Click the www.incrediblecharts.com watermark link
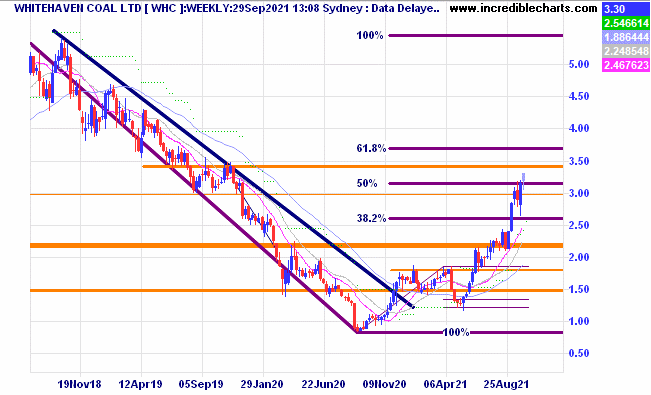The image size is (651, 395). (523, 8)
